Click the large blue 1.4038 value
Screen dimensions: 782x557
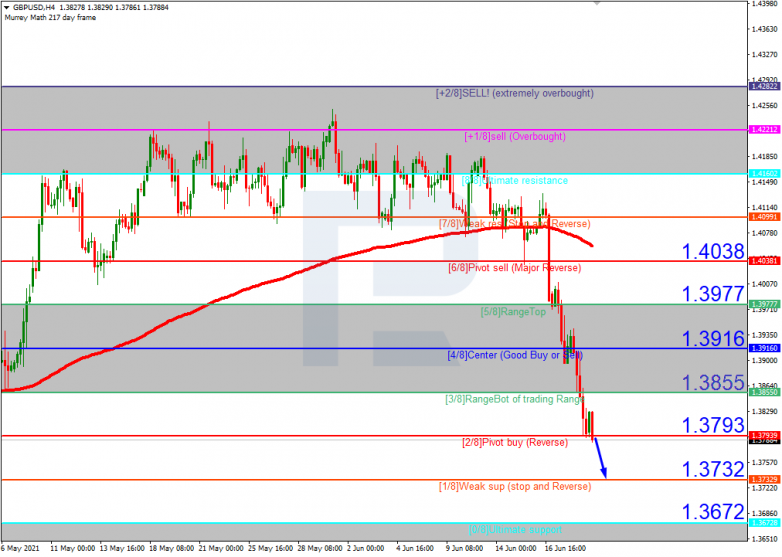(x=713, y=251)
